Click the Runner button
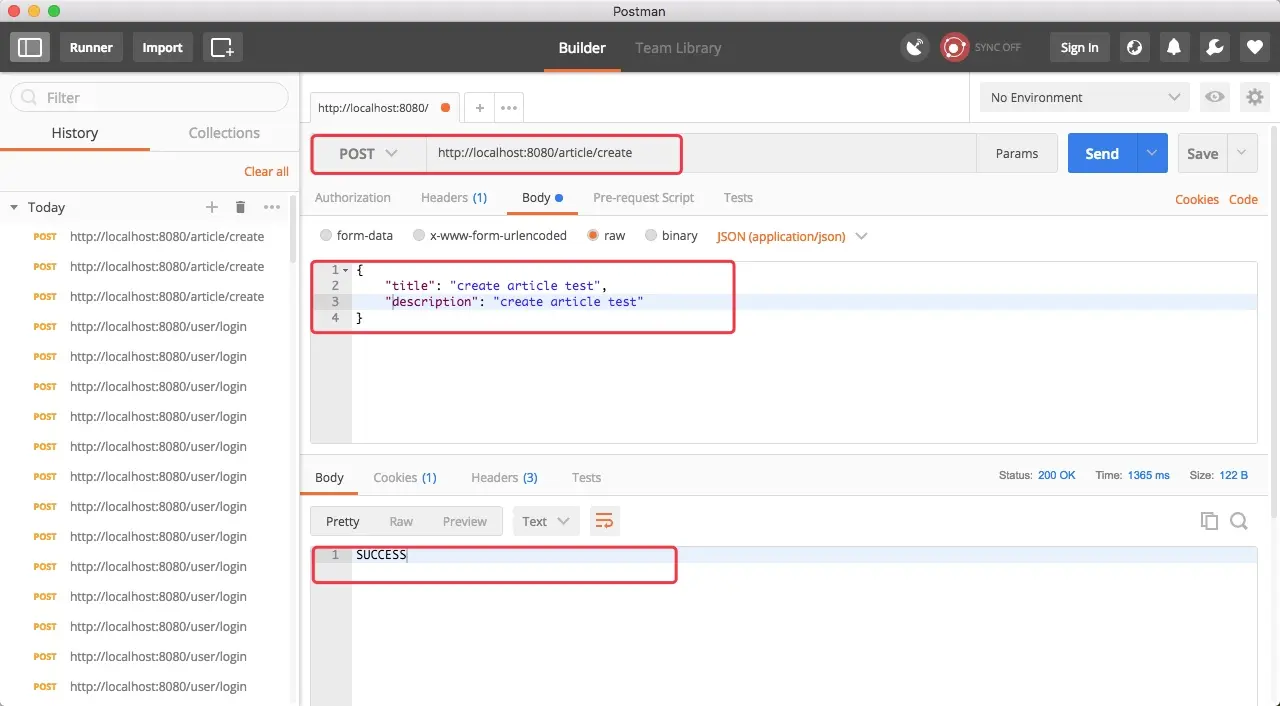 (91, 47)
